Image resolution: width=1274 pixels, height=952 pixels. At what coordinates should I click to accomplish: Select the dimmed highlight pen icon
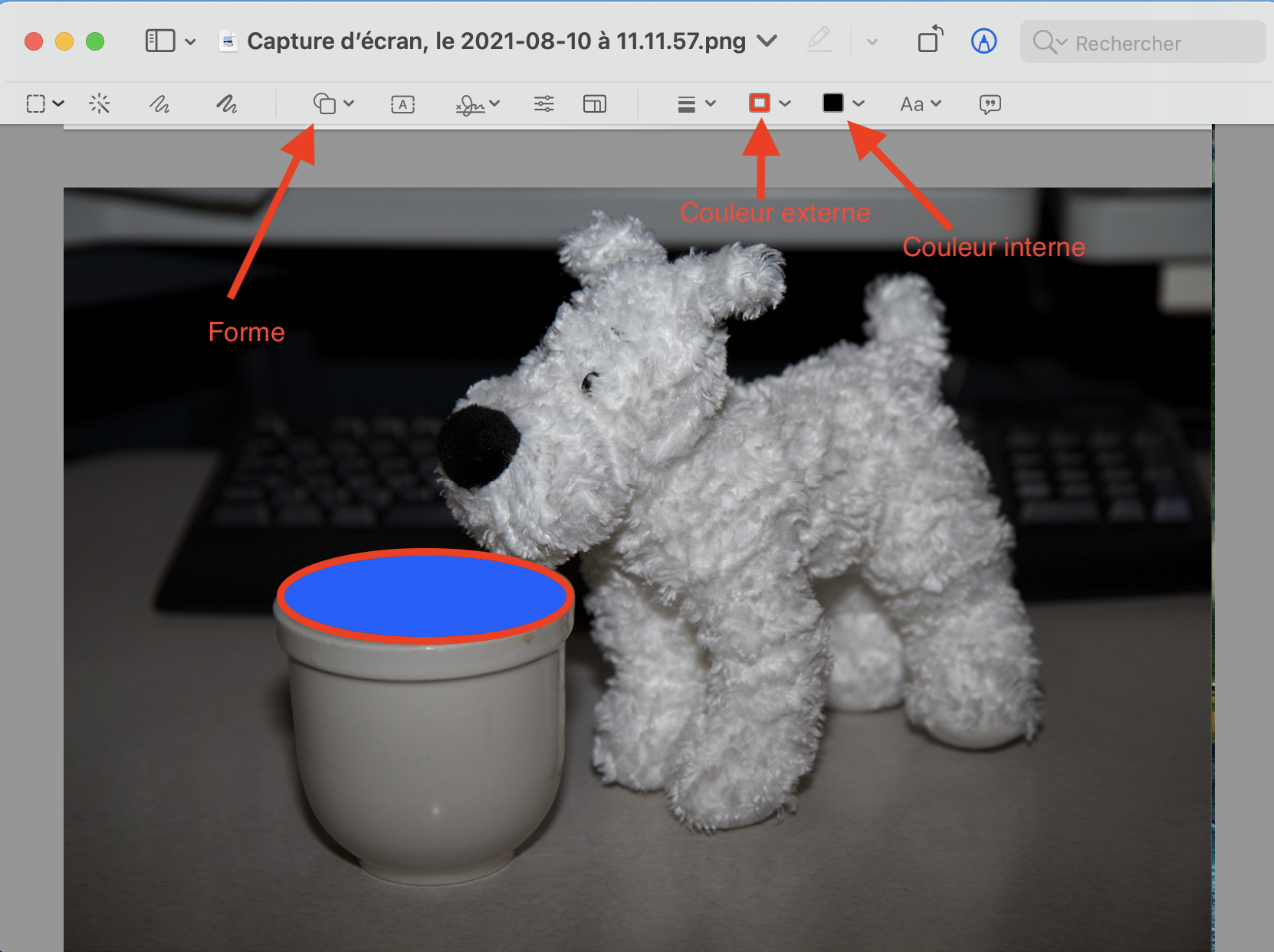point(819,40)
